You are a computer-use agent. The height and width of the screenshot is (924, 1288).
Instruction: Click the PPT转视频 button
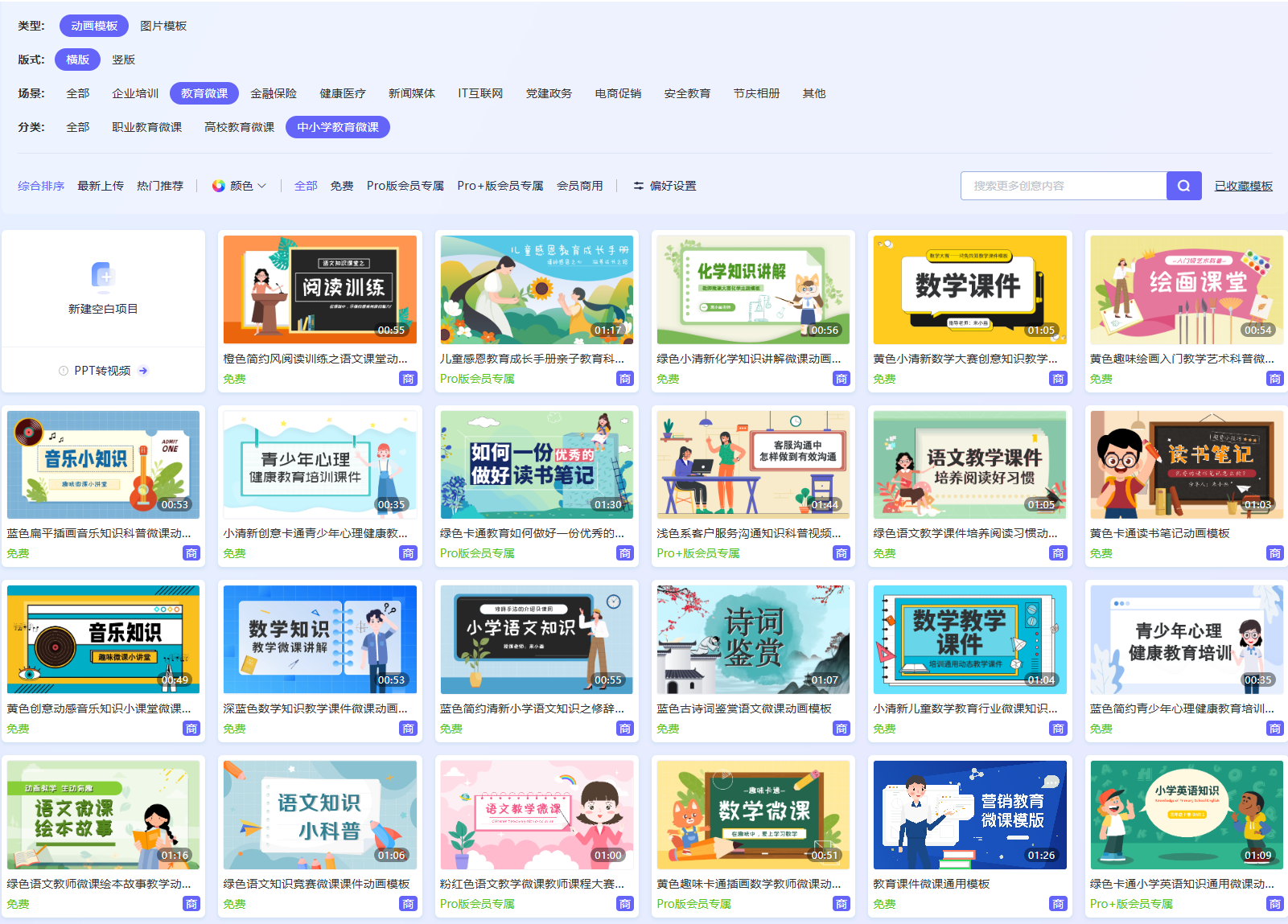pyautogui.click(x=102, y=371)
